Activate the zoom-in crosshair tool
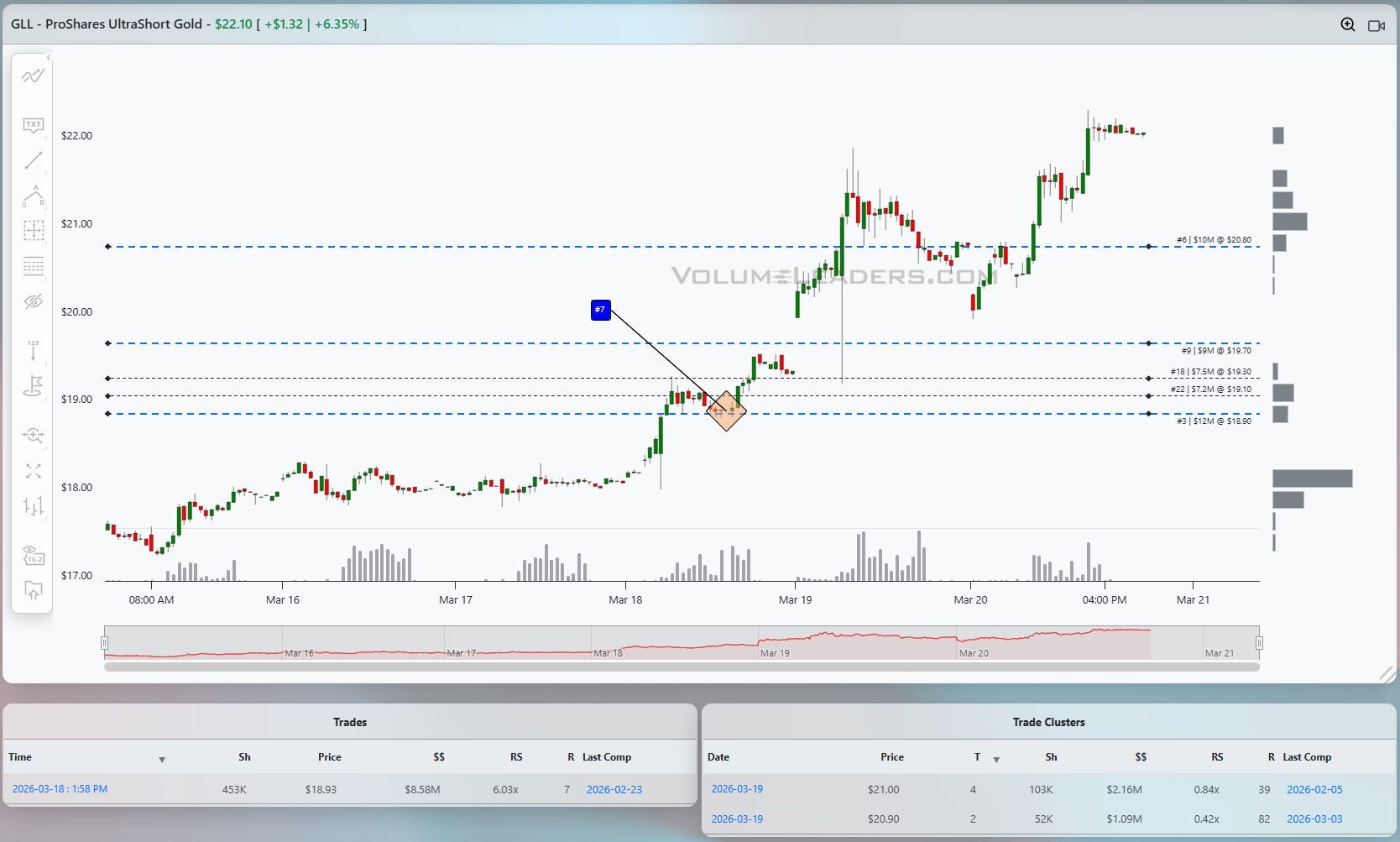 click(x=33, y=435)
